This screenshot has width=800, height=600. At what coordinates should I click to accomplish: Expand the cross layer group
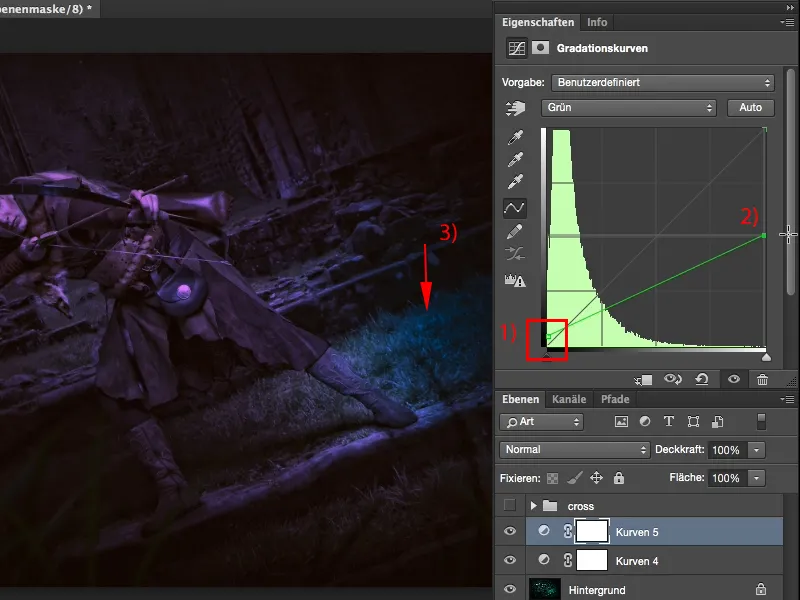click(533, 506)
